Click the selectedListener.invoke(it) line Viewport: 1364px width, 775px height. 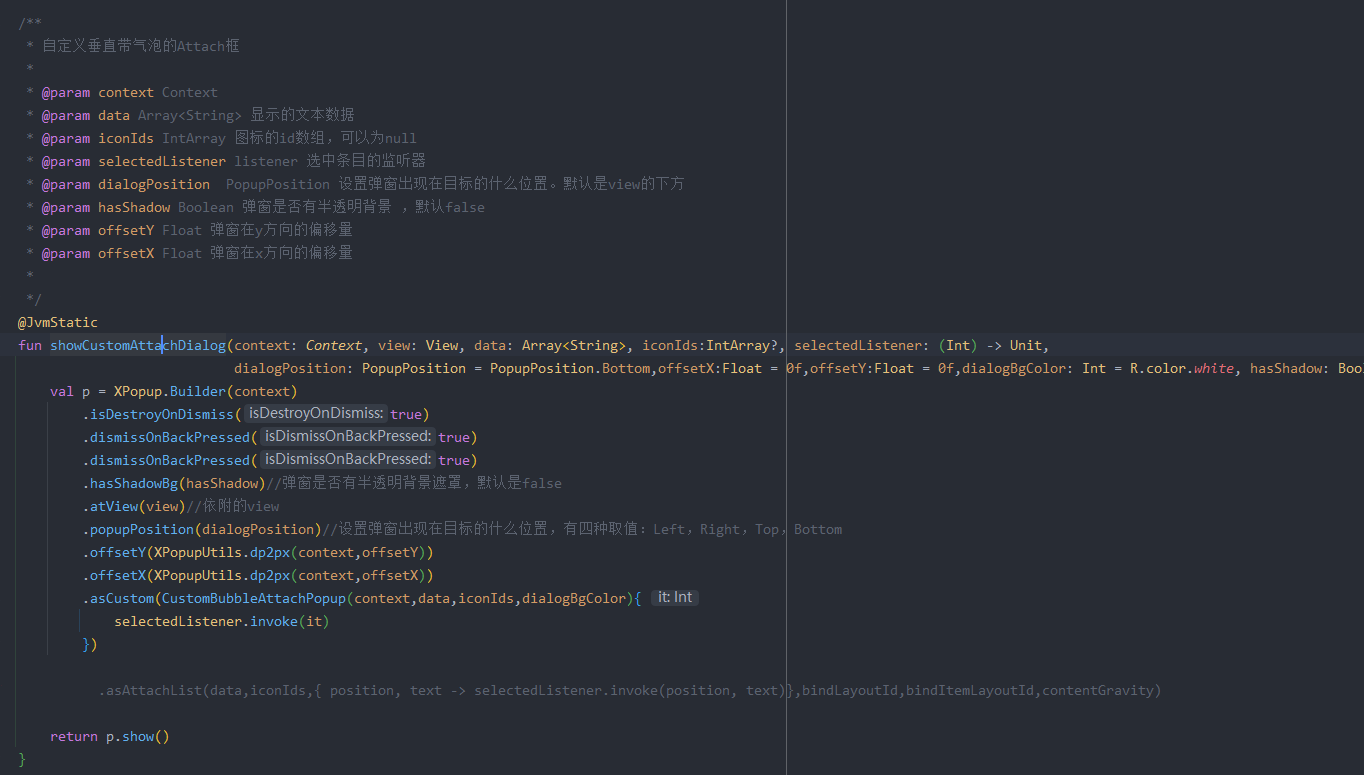pyautogui.click(x=221, y=620)
